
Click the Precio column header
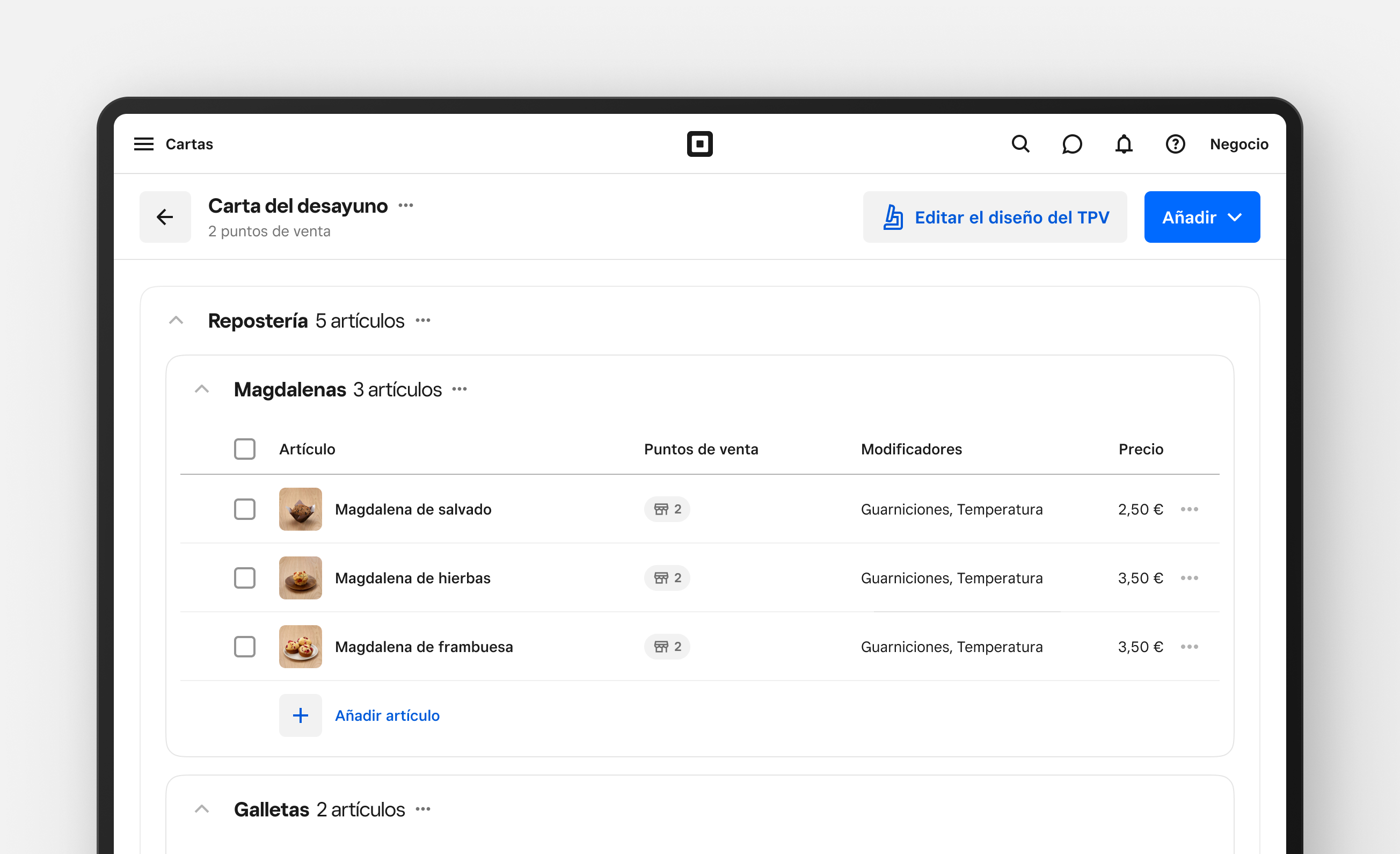tap(1141, 449)
